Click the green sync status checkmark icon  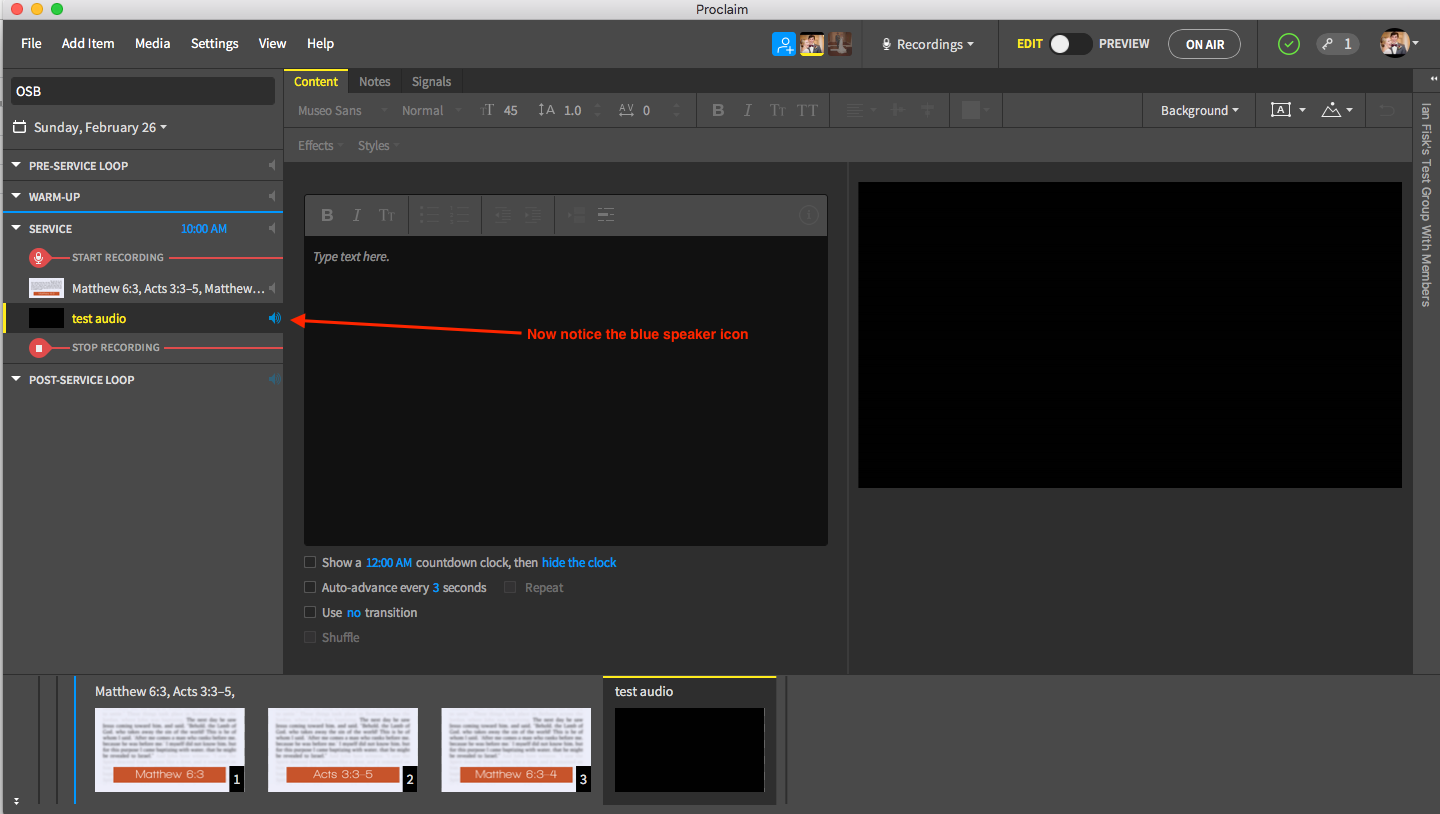click(x=1289, y=44)
